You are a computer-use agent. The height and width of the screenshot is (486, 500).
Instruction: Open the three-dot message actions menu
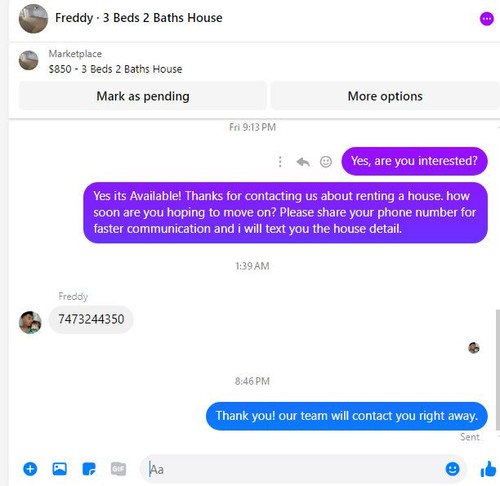point(280,162)
